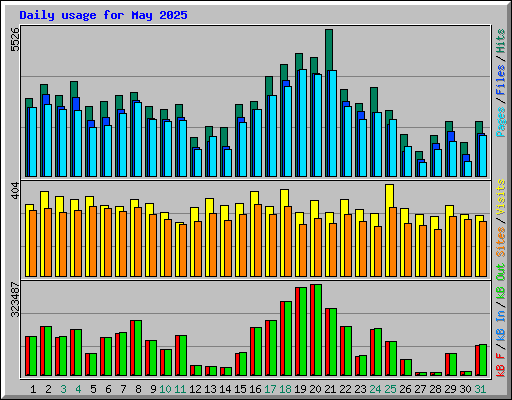The width and height of the screenshot is (512, 400).
Task: Click day label 29 on the x-axis
Action: click(x=450, y=389)
